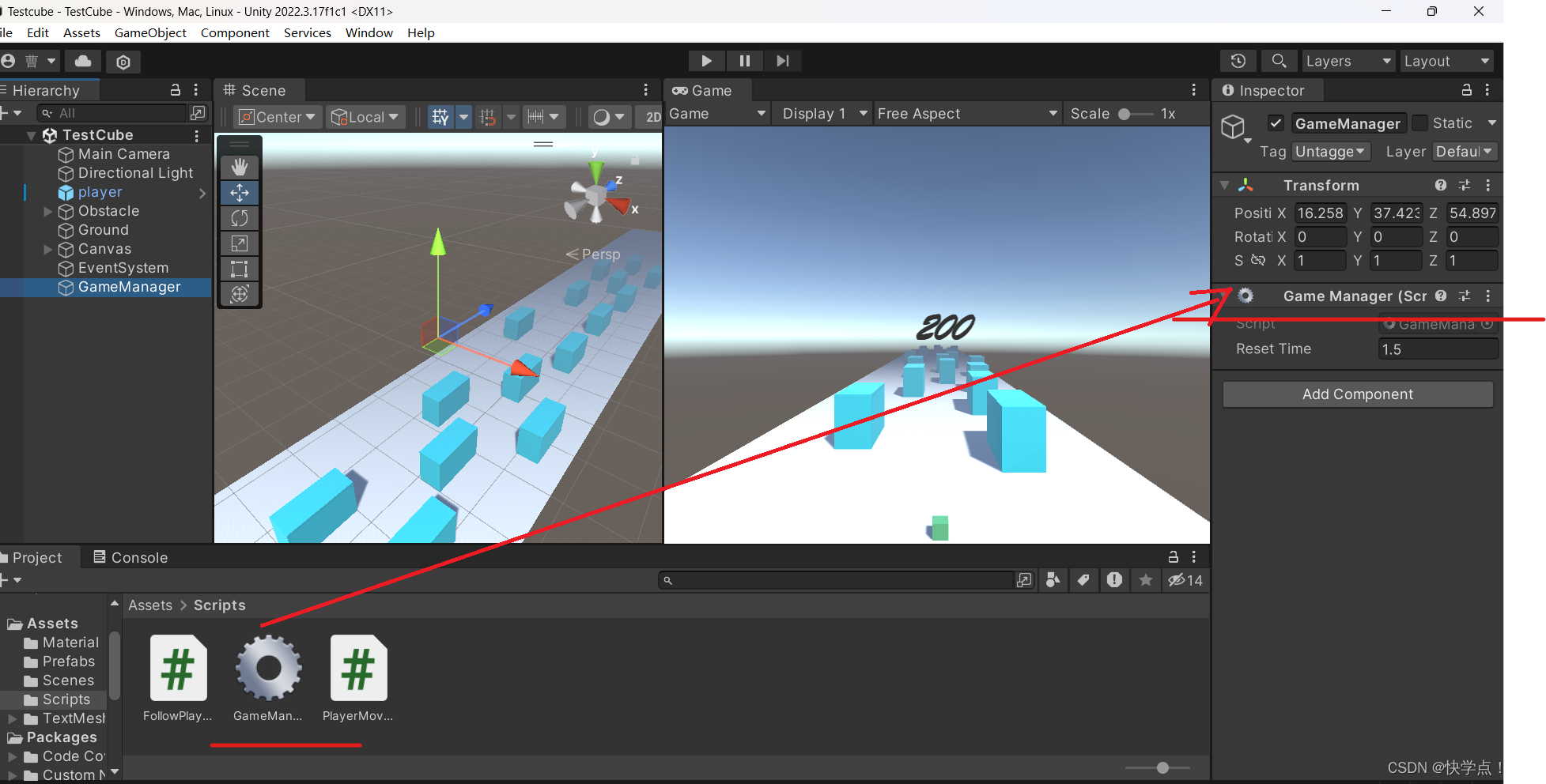The image size is (1546, 784).
Task: Toggle the Static checkbox in Inspector
Action: (1421, 123)
